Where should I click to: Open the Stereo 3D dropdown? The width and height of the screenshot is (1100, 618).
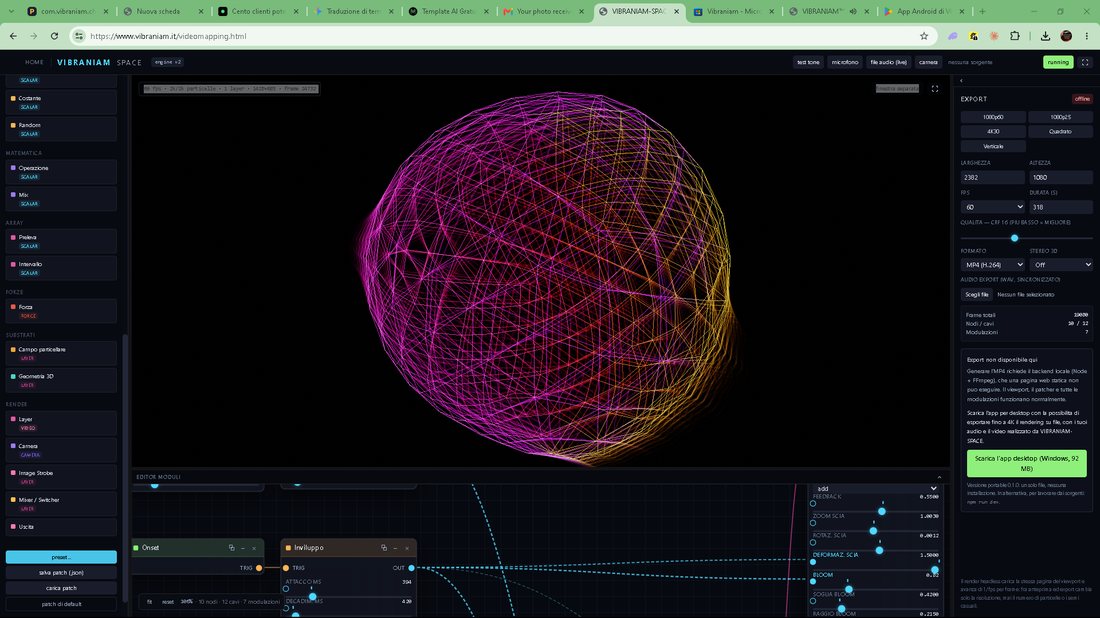click(1061, 264)
